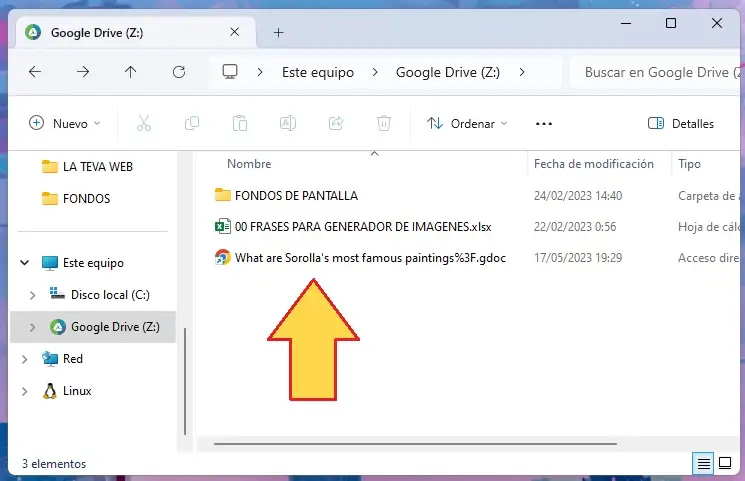Viewport: 745px width, 481px height.
Task: Select the Google Drive (Z:) tab
Action: (135, 32)
